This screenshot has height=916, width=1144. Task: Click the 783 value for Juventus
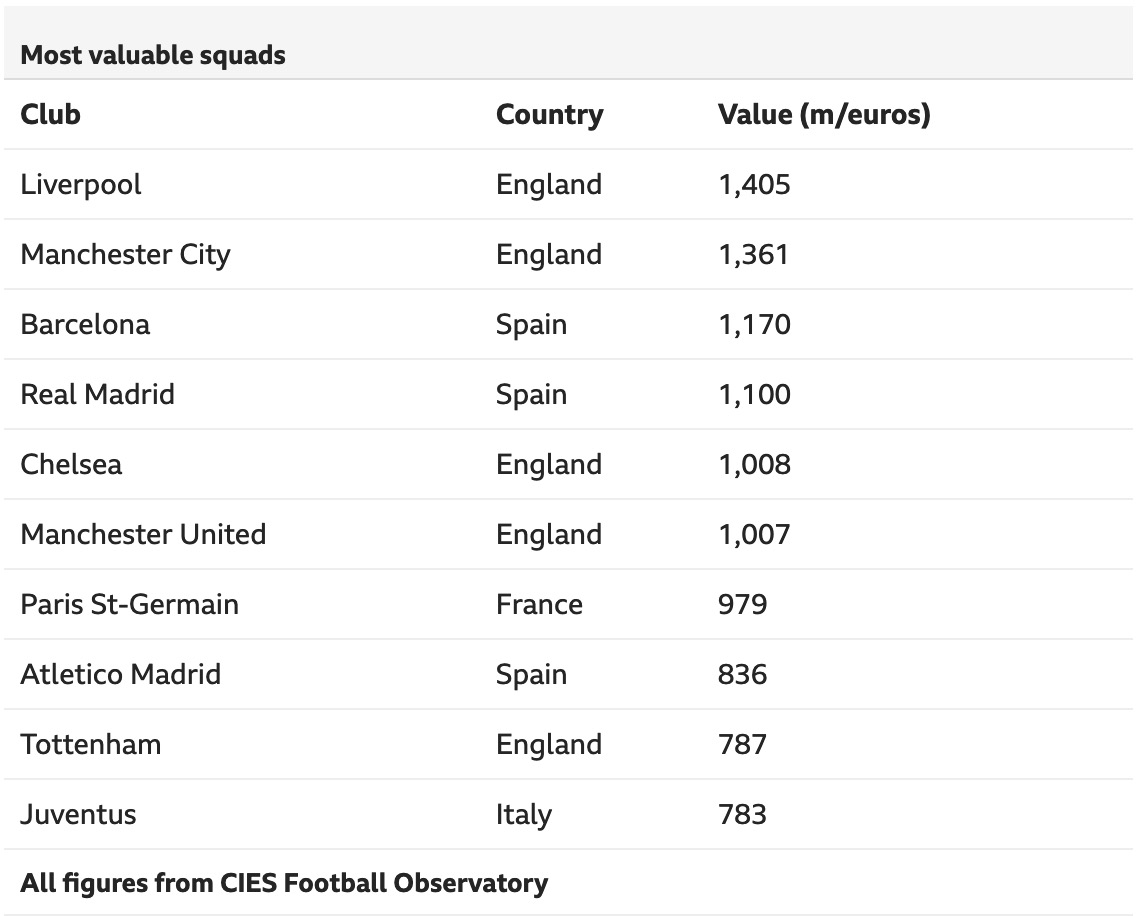coord(742,814)
